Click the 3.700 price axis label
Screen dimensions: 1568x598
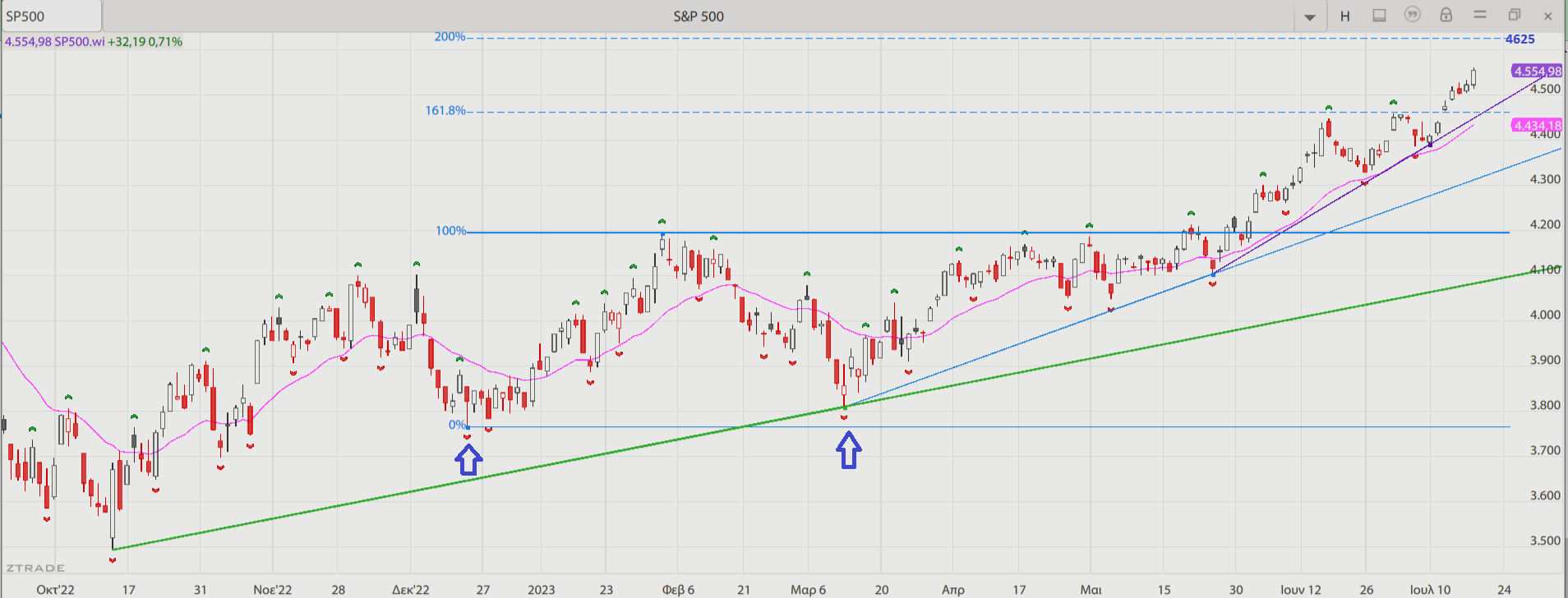(1545, 450)
